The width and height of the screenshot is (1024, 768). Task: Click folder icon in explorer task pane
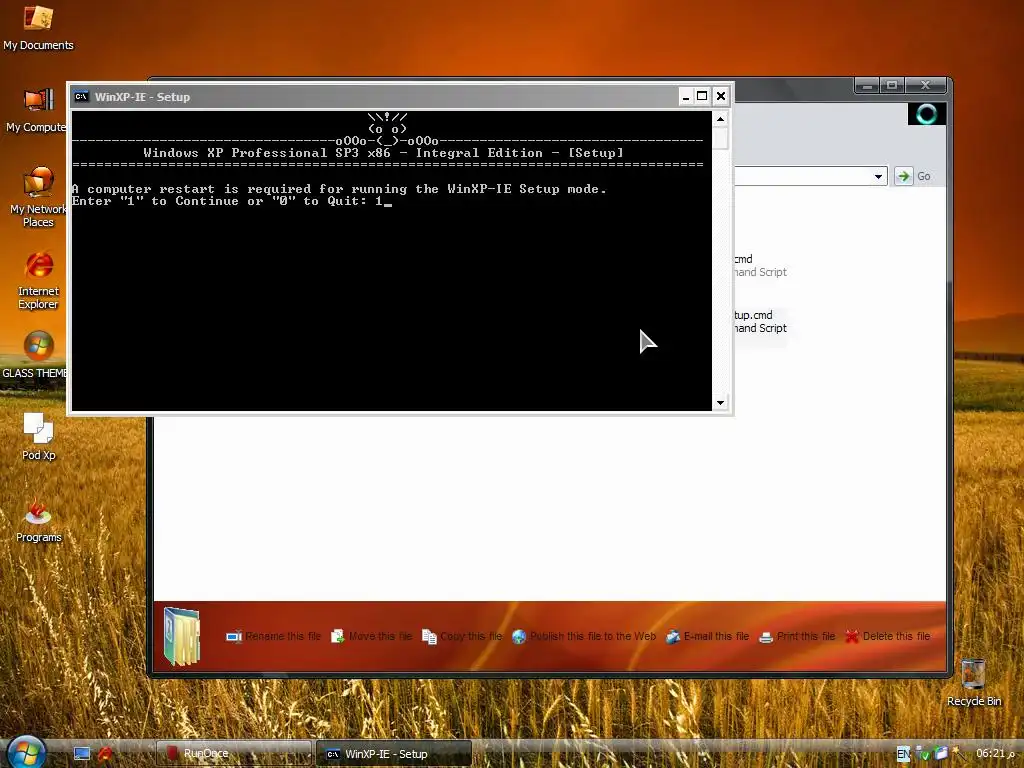[182, 635]
